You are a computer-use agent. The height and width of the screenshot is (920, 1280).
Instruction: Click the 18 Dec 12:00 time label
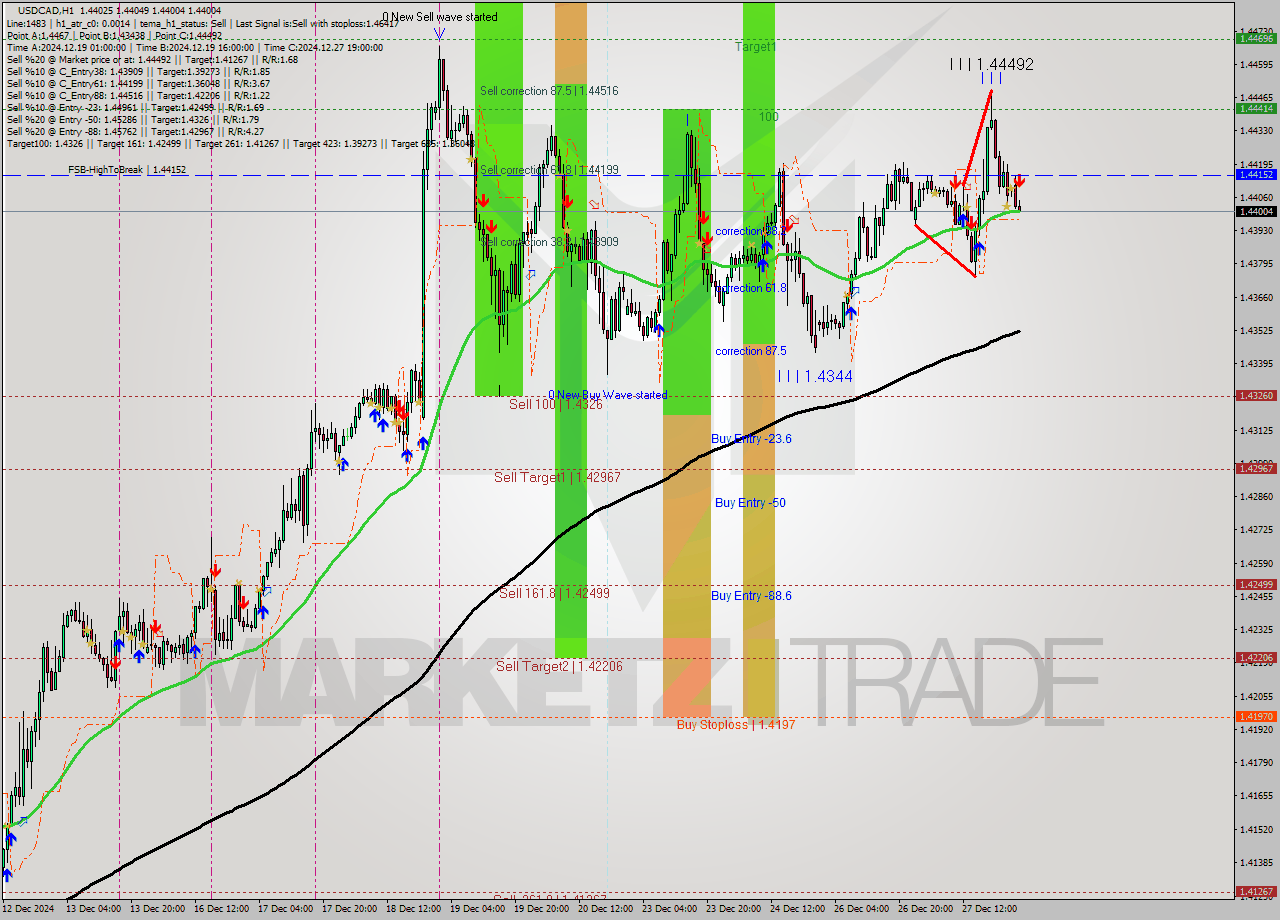[414, 908]
